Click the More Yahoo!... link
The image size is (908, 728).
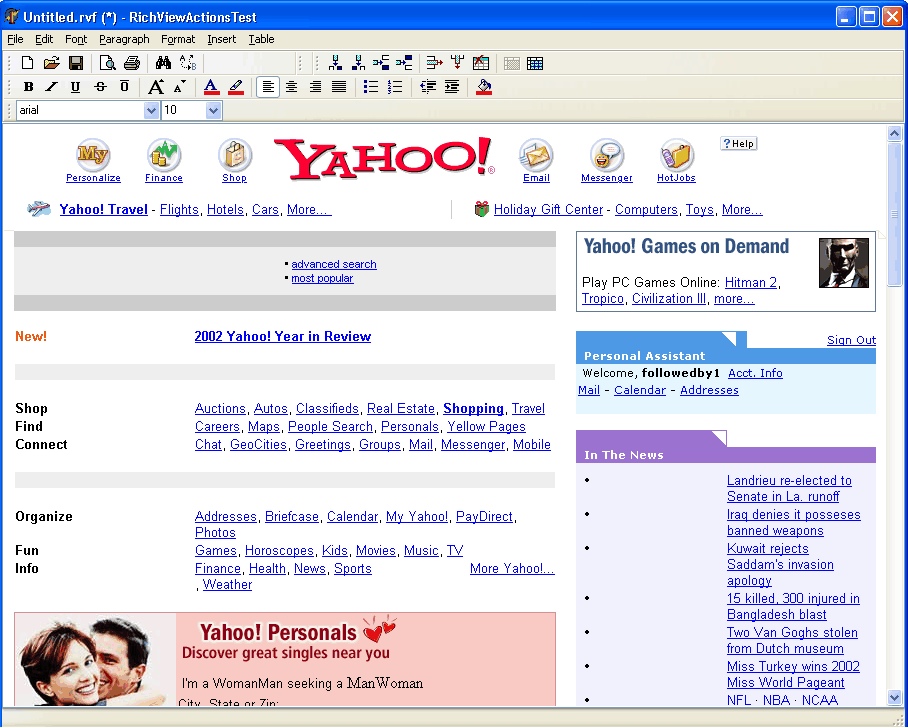pos(512,569)
